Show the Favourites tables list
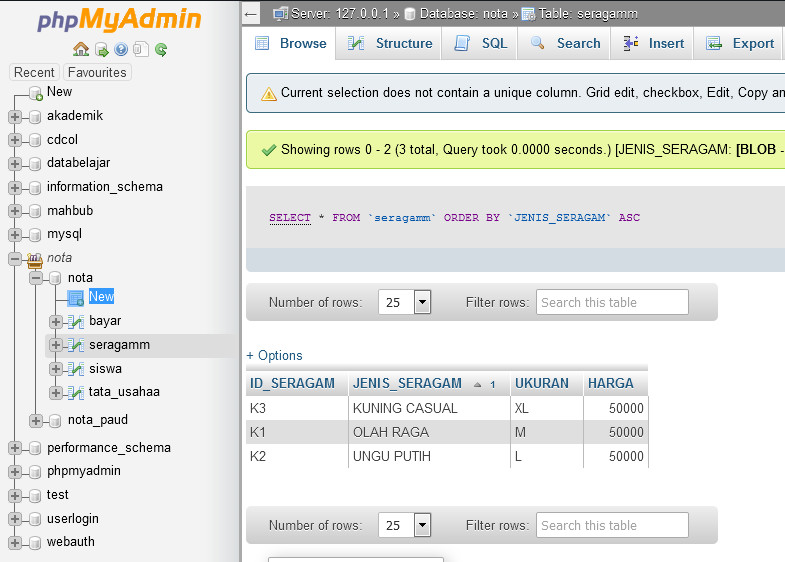This screenshot has width=785, height=562. click(x=97, y=73)
